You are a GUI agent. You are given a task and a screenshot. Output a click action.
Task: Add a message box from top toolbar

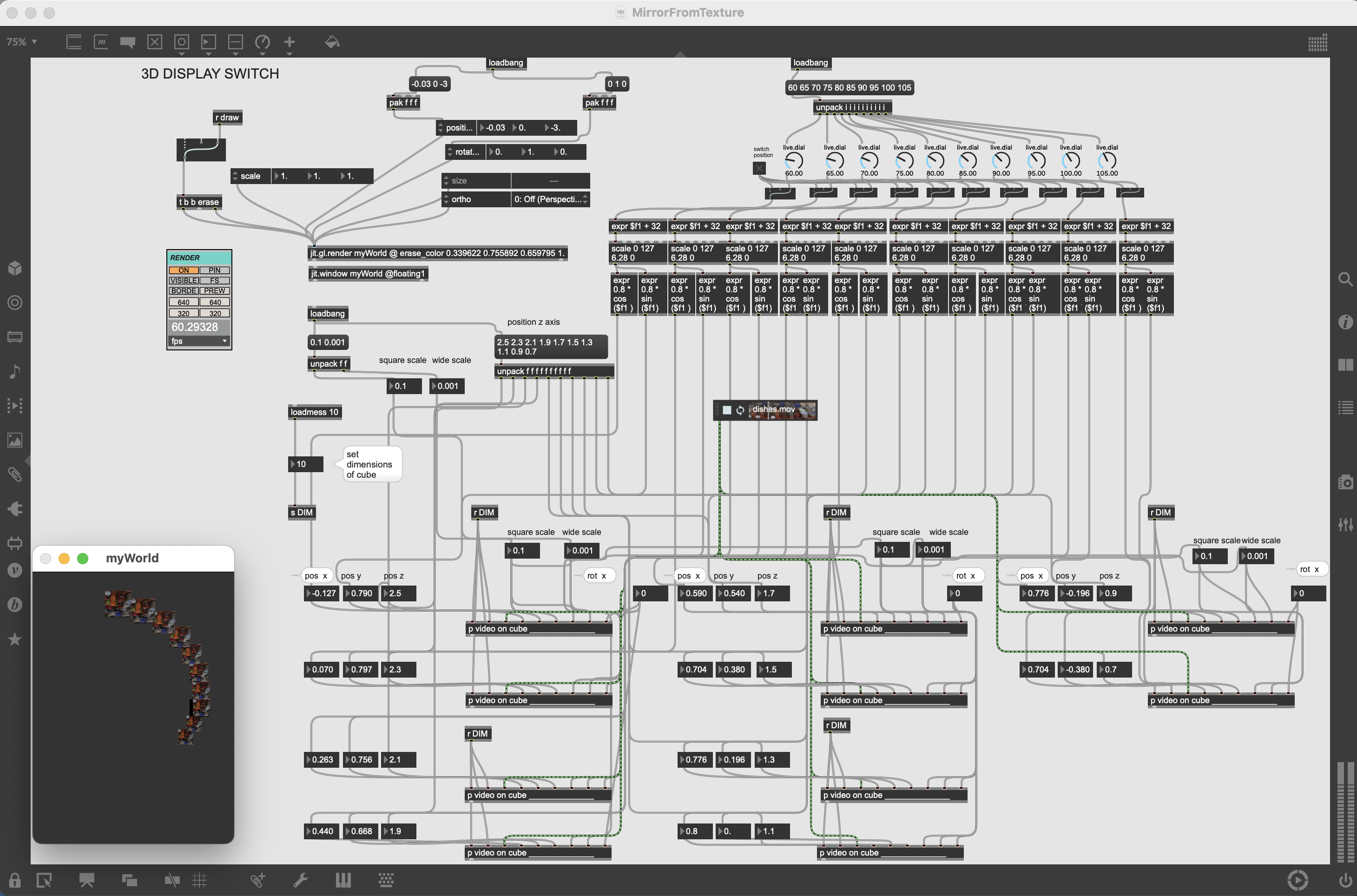coord(101,42)
